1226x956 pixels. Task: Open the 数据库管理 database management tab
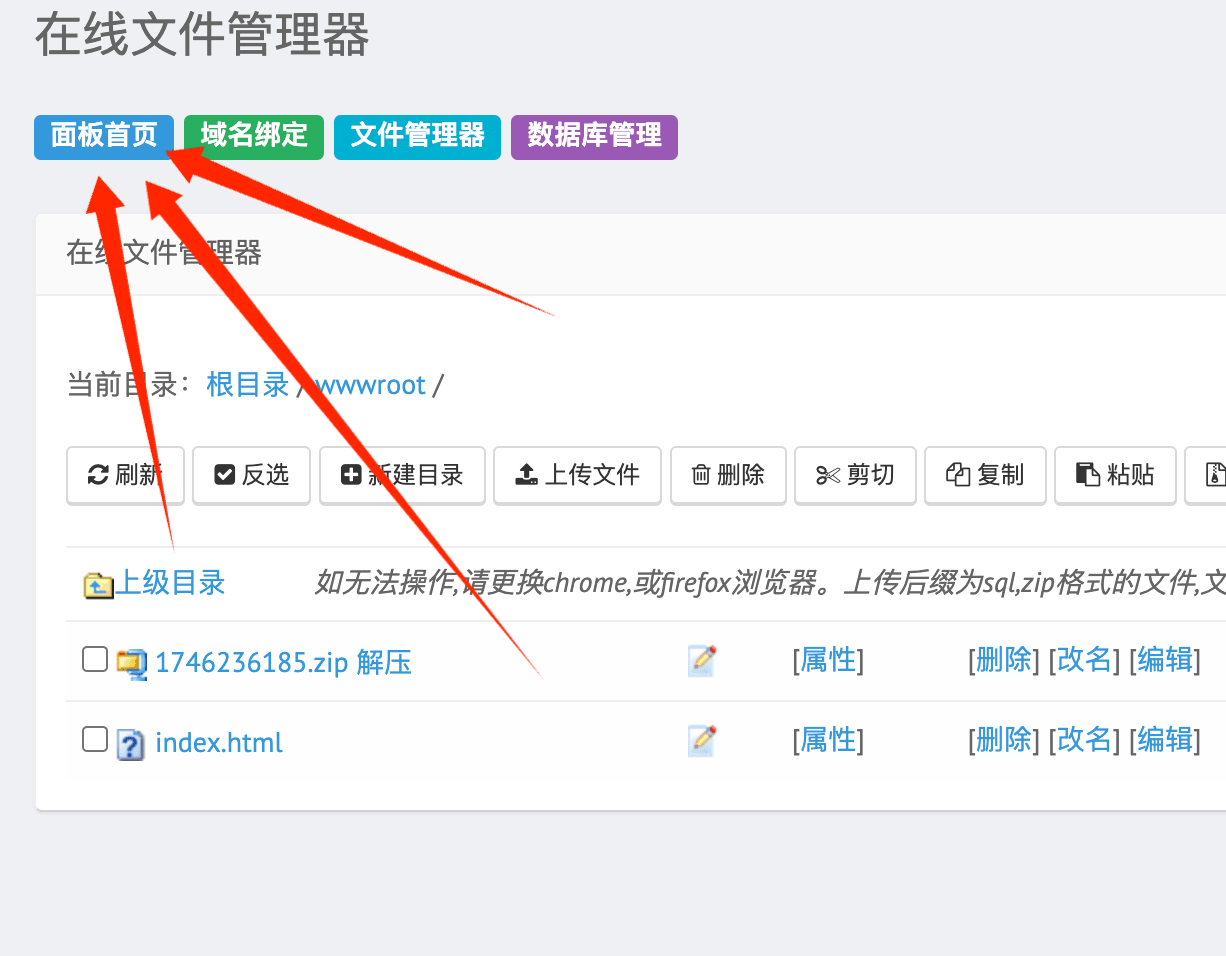(594, 136)
